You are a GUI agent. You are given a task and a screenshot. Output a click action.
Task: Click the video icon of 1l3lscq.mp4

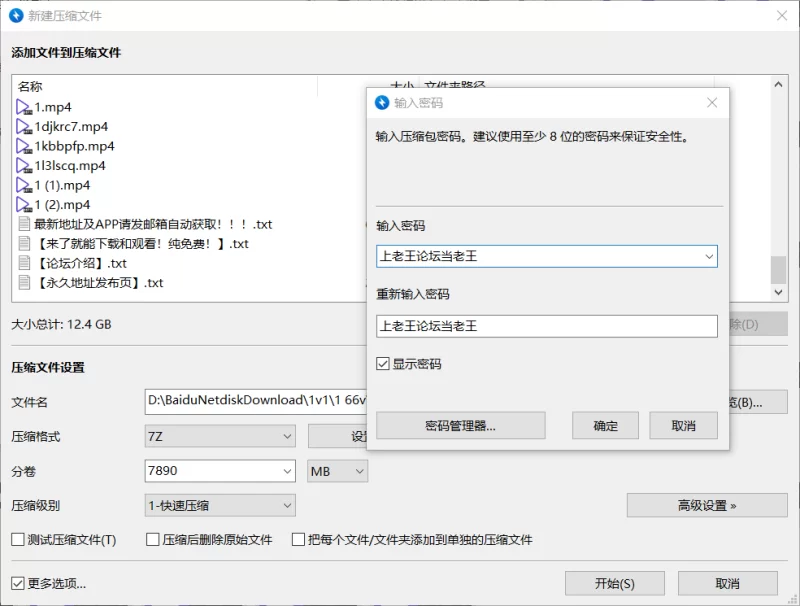pyautogui.click(x=24, y=166)
